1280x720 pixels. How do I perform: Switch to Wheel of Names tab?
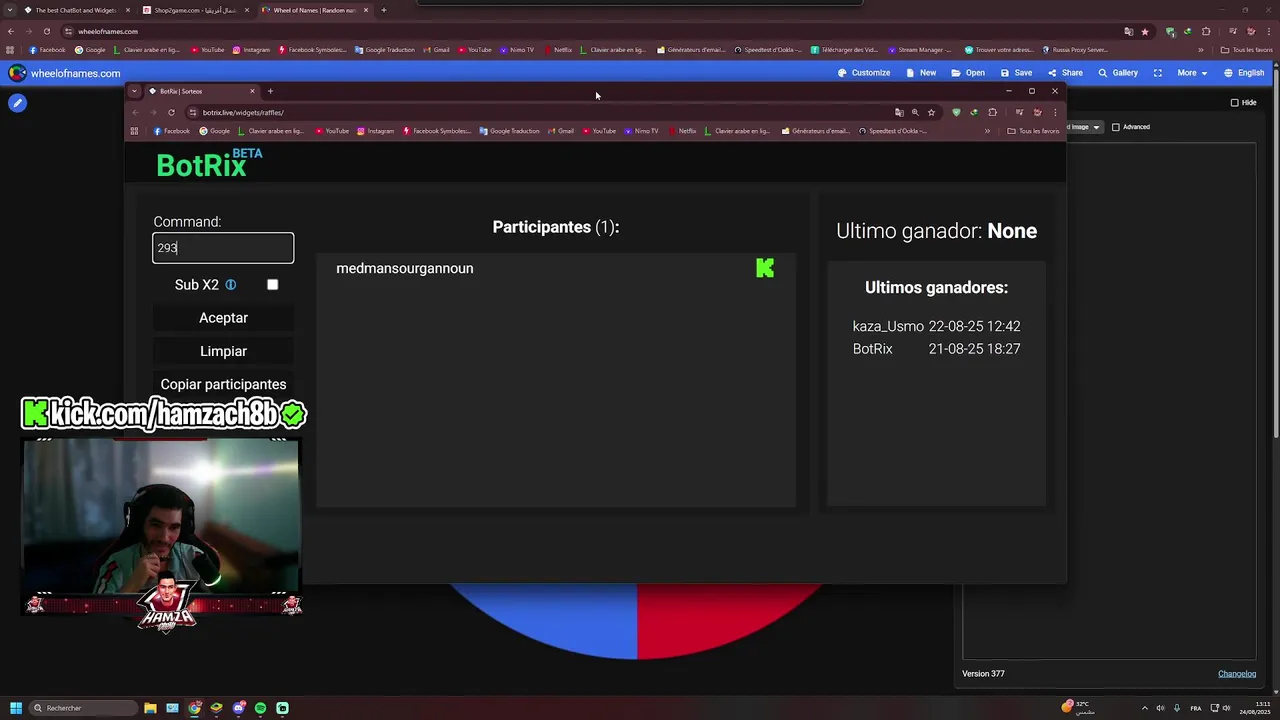[x=313, y=10]
